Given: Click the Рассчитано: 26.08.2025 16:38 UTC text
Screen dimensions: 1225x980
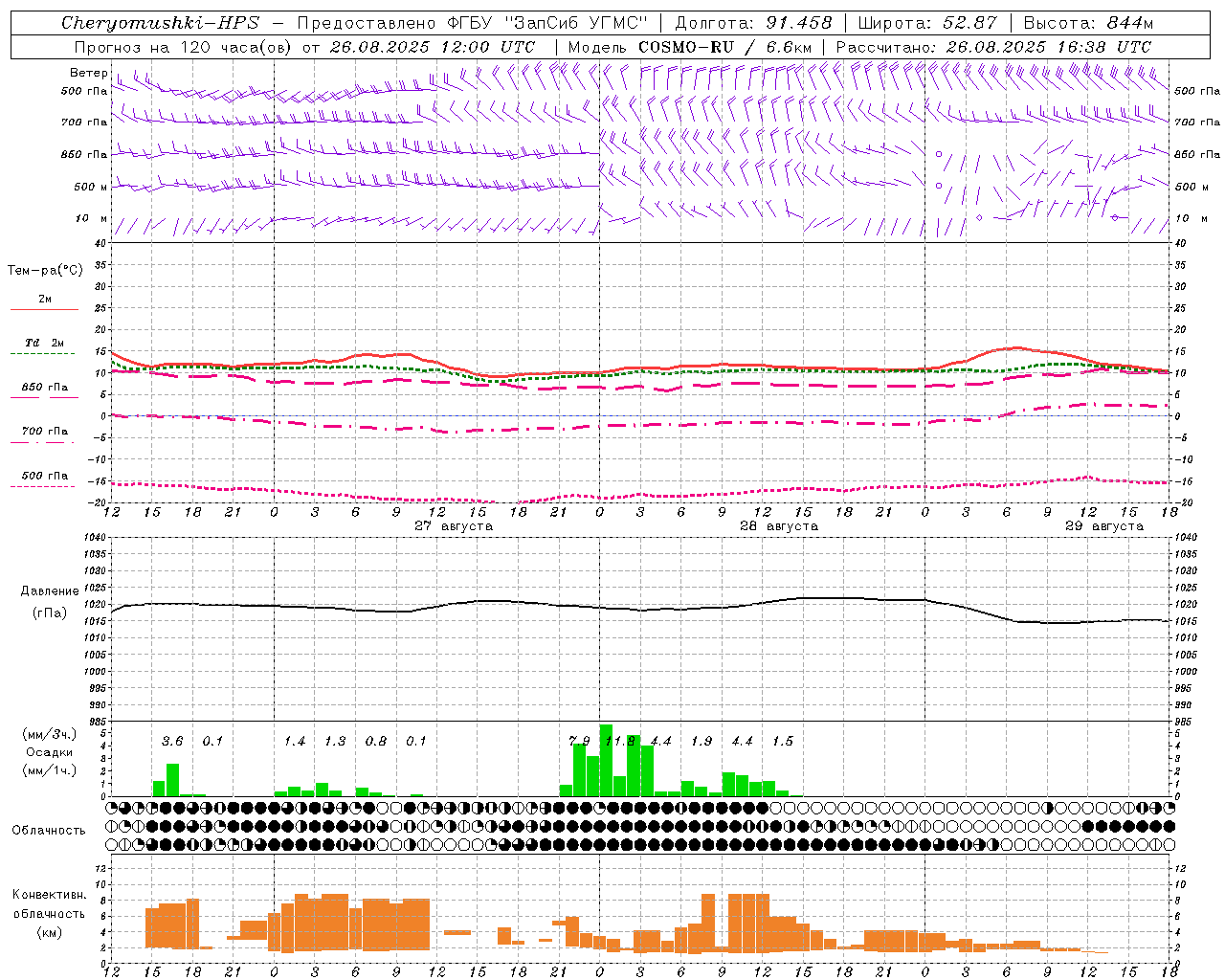Looking at the screenshot, I should (994, 47).
